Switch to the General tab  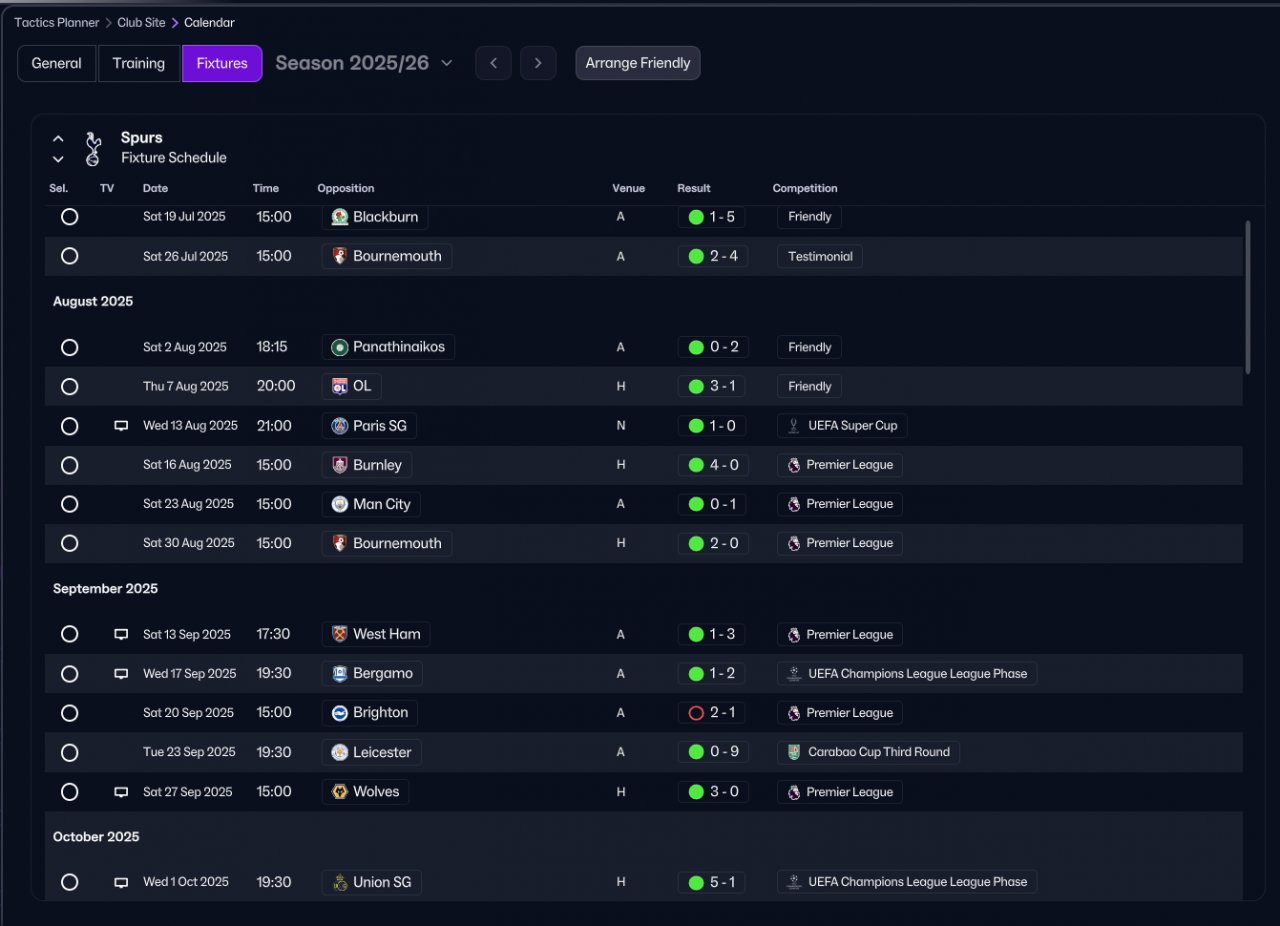(57, 63)
